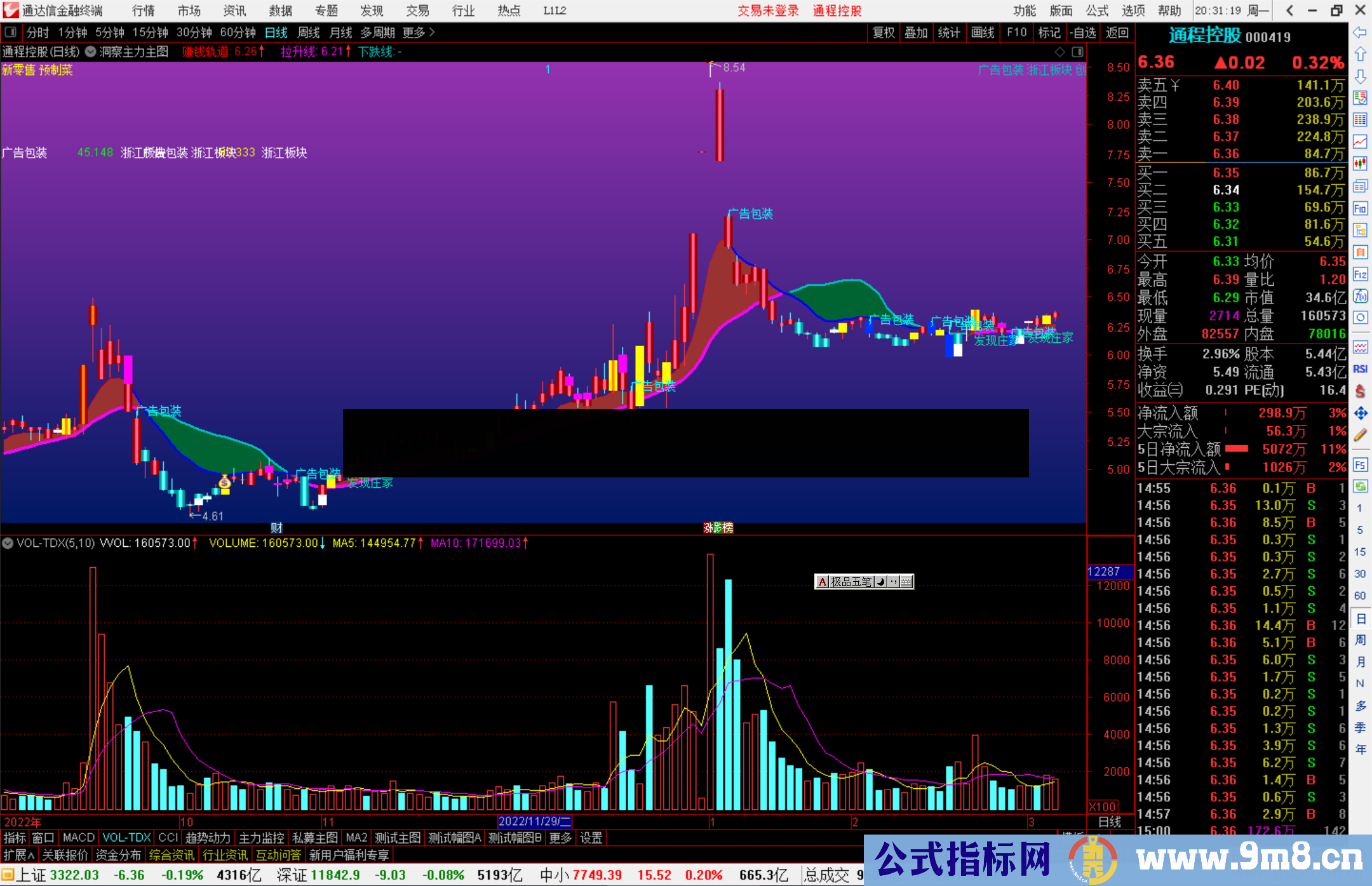Click the 2022/11/29 date marker on the timeline
The width and height of the screenshot is (1372, 886).
coord(535,821)
